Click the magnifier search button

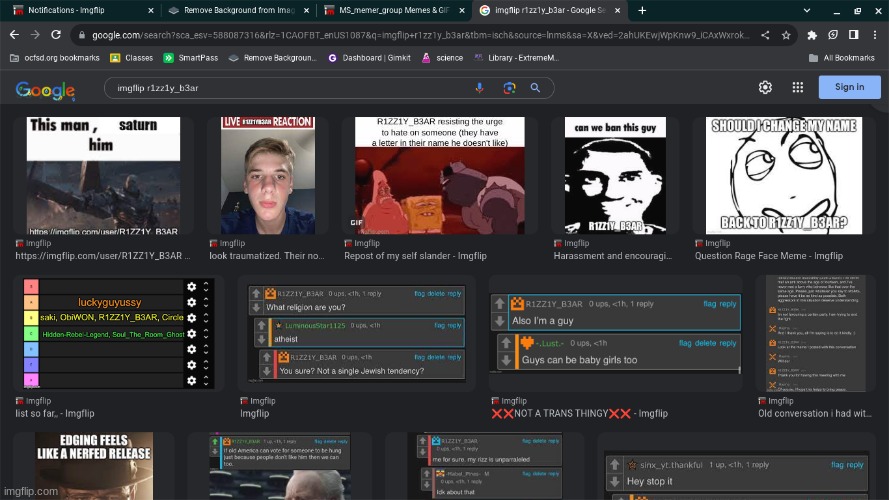click(x=535, y=88)
